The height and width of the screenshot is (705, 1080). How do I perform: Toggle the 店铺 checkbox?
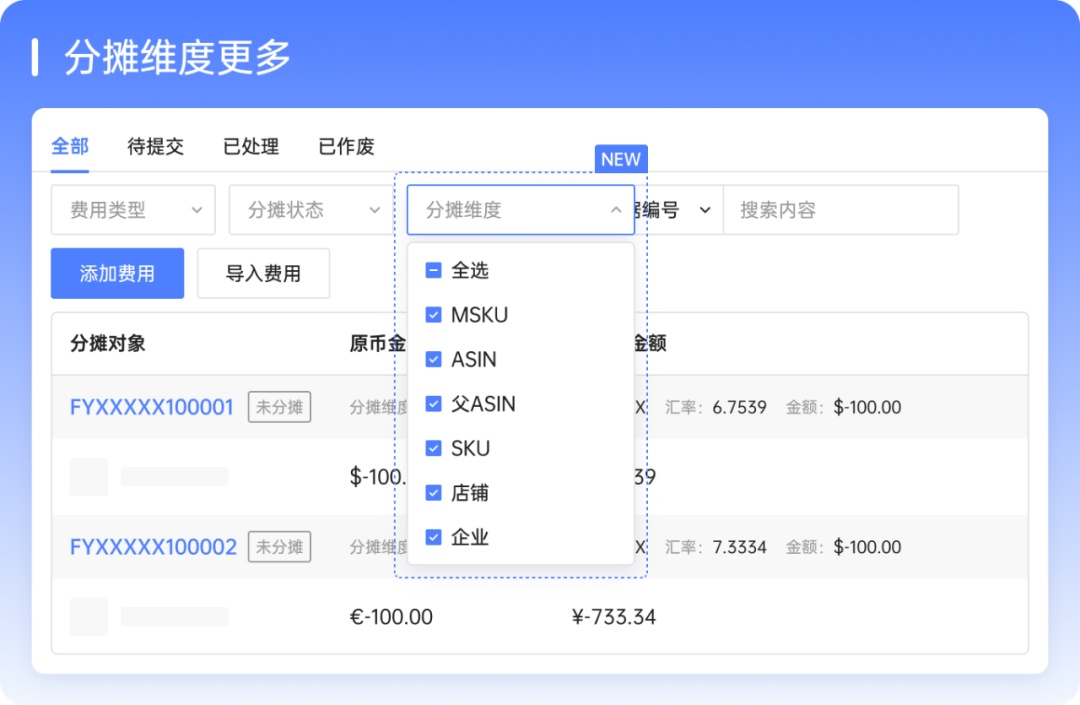coord(434,493)
